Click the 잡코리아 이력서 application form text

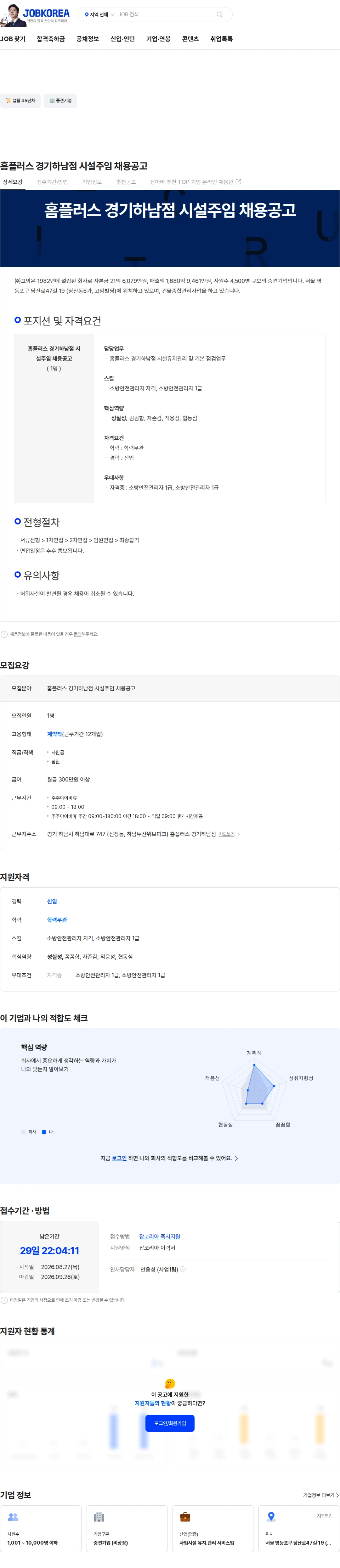point(157,1248)
